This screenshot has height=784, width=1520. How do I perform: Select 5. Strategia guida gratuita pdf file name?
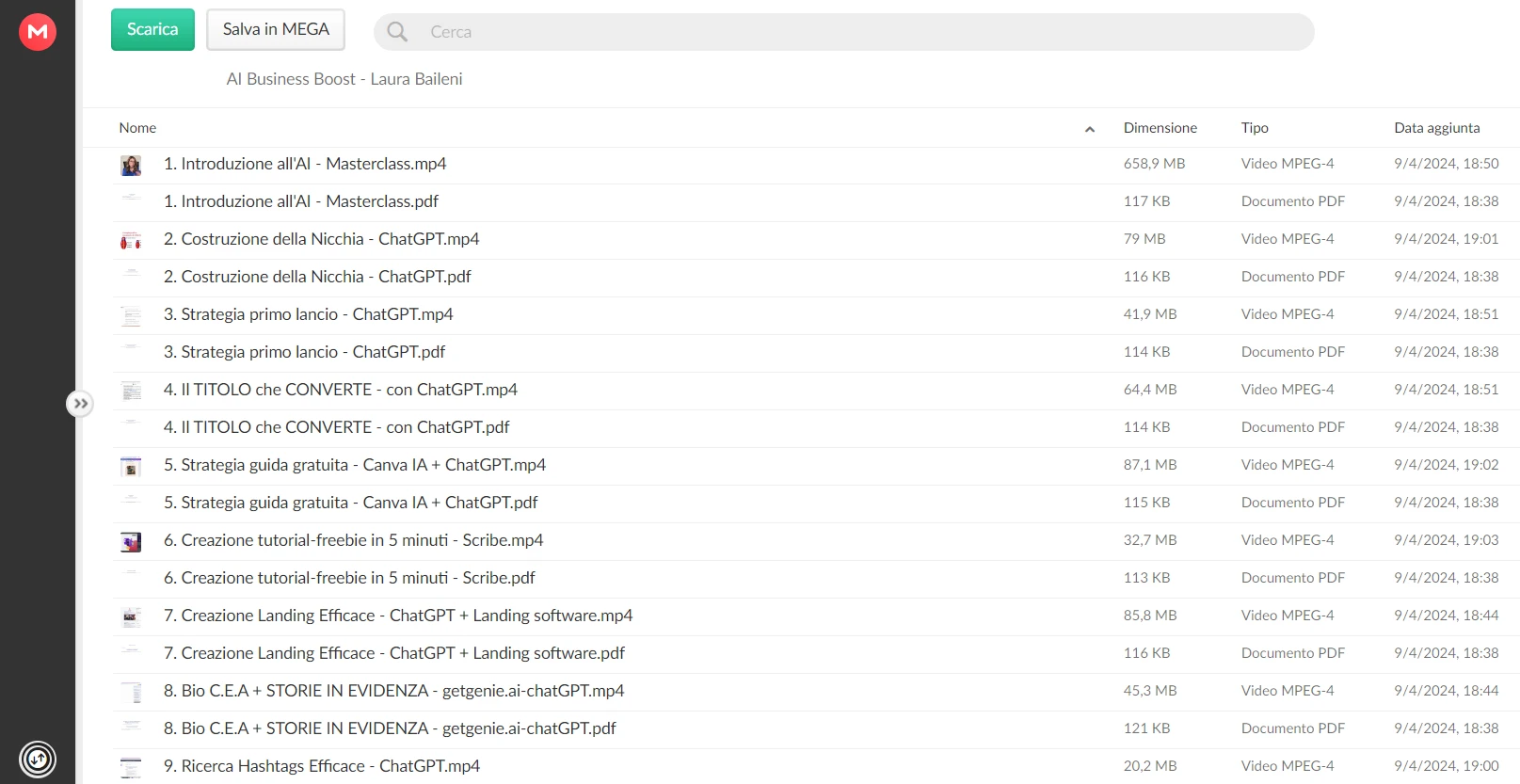[351, 503]
